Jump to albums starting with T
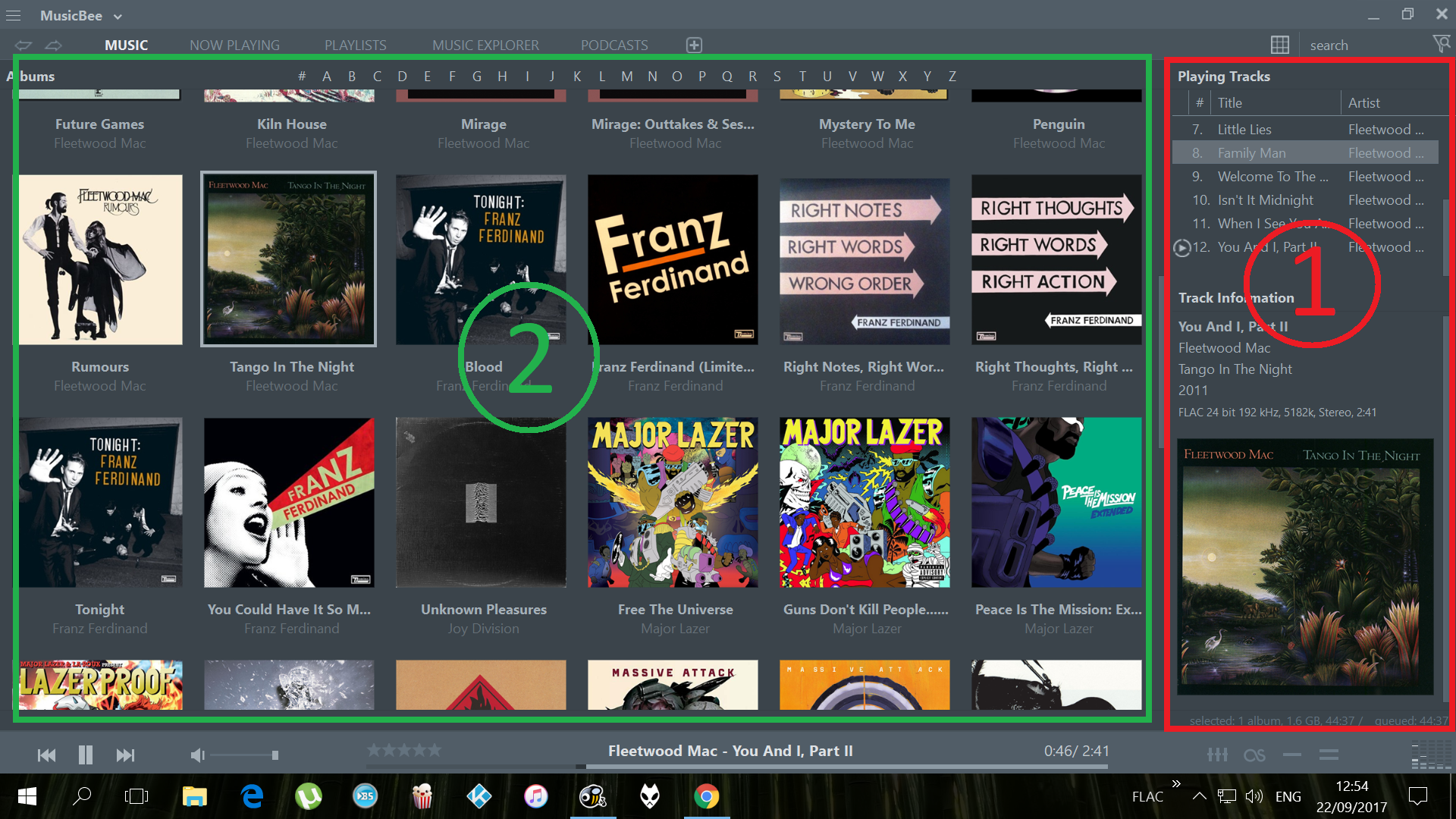 pyautogui.click(x=802, y=76)
